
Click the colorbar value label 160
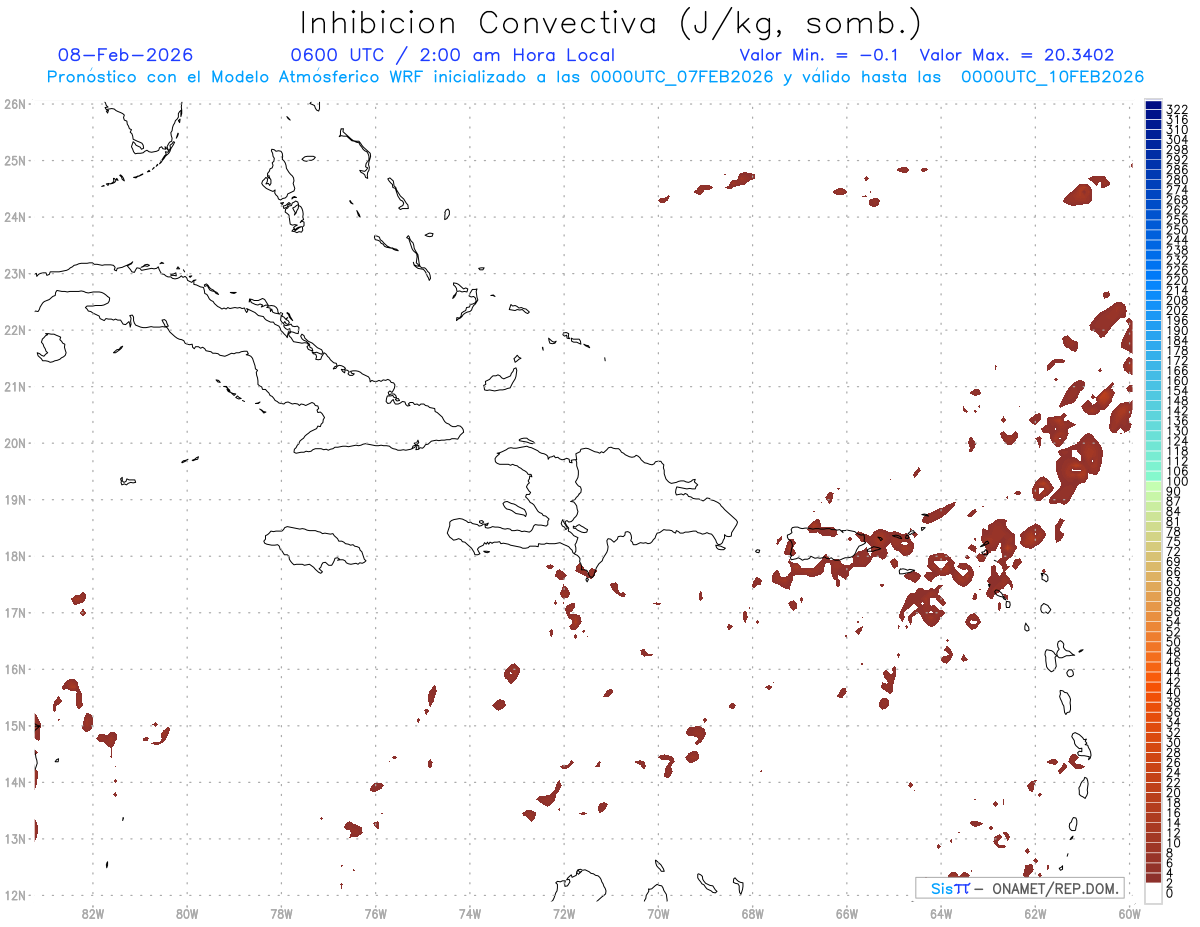coord(1177,380)
